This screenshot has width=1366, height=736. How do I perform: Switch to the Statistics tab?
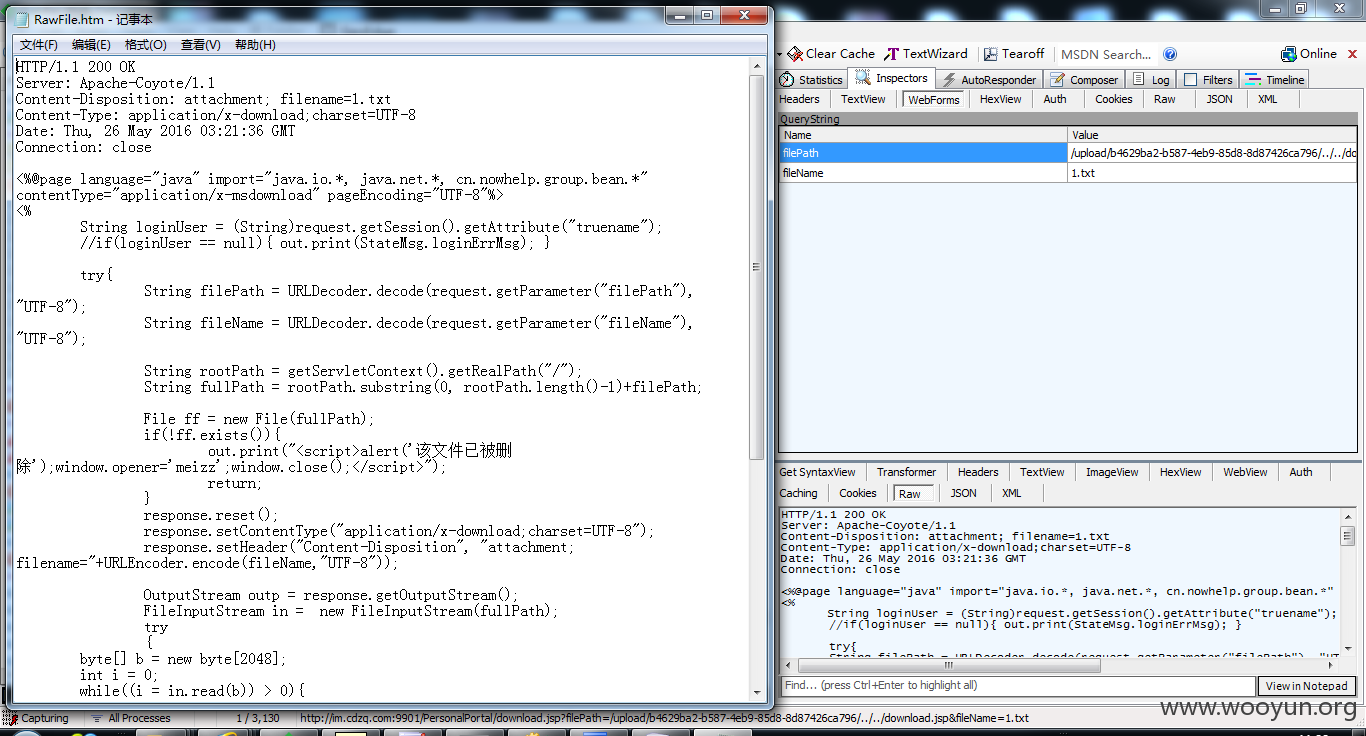(812, 80)
